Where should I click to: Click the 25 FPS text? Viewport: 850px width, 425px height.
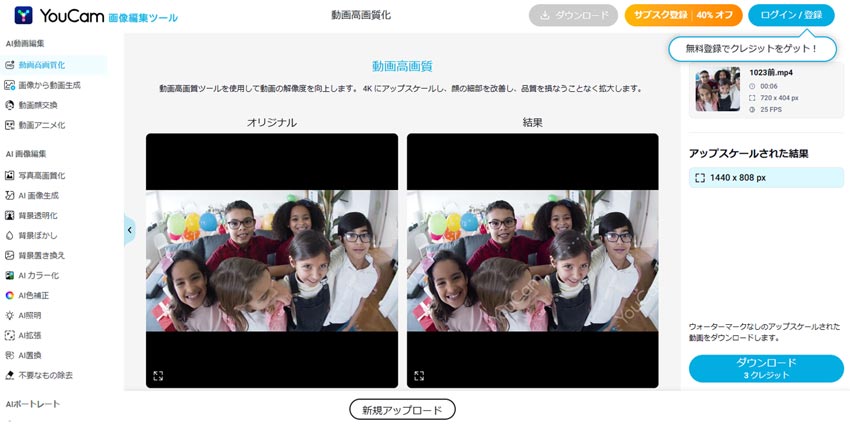(770, 110)
